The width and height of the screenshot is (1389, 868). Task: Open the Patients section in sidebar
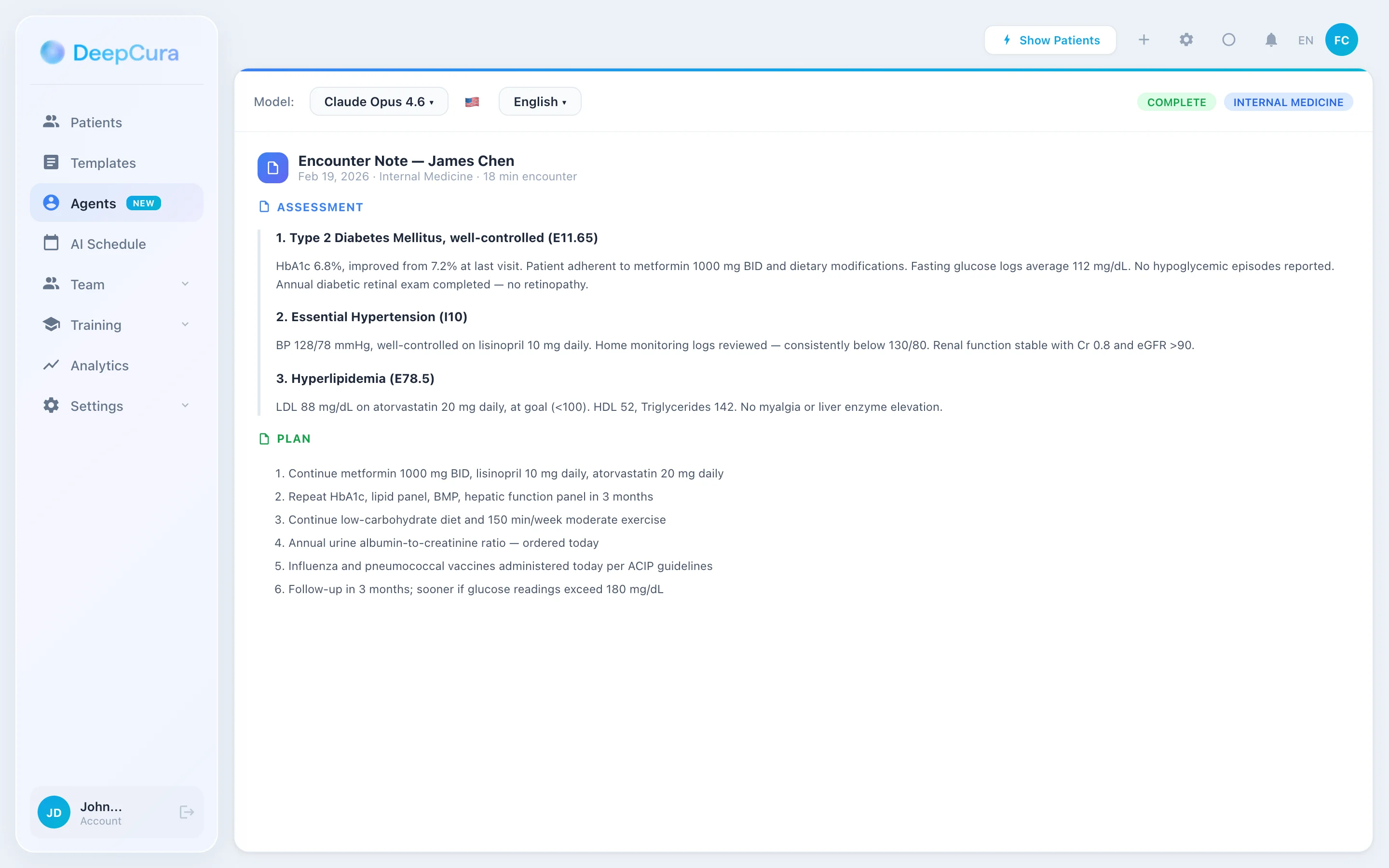(96, 122)
